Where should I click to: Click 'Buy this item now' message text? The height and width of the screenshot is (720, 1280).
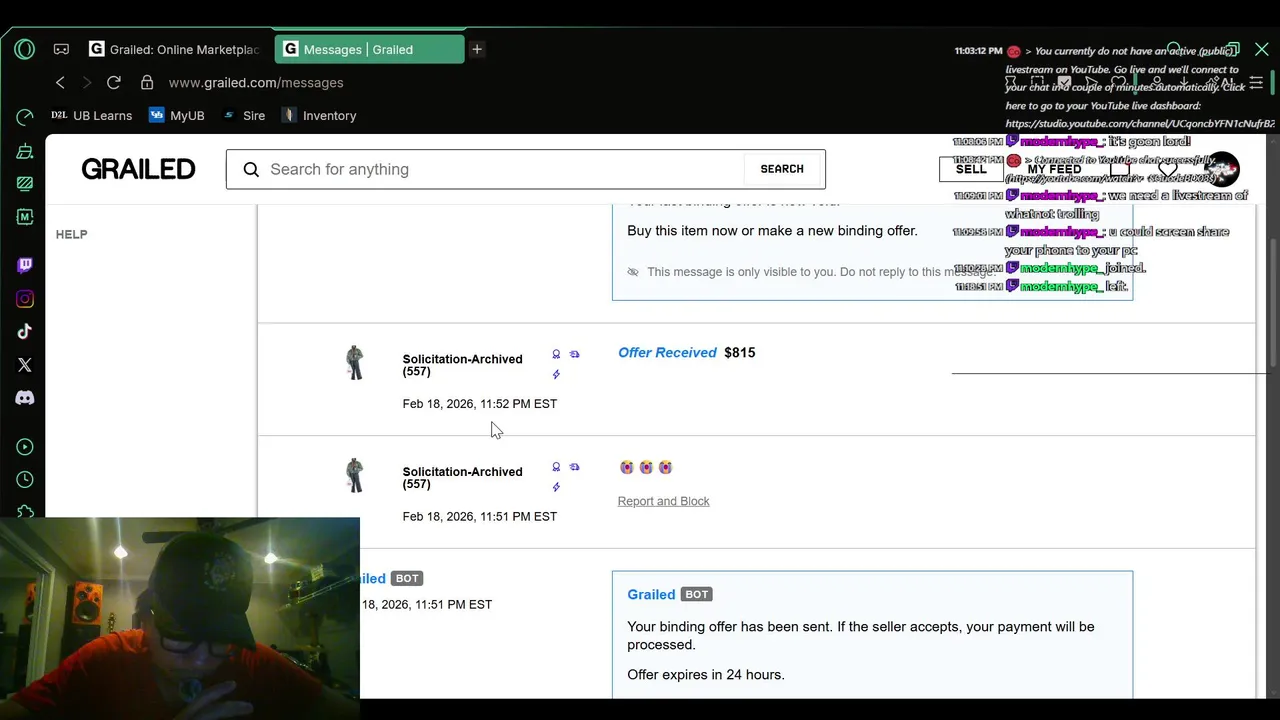[772, 231]
